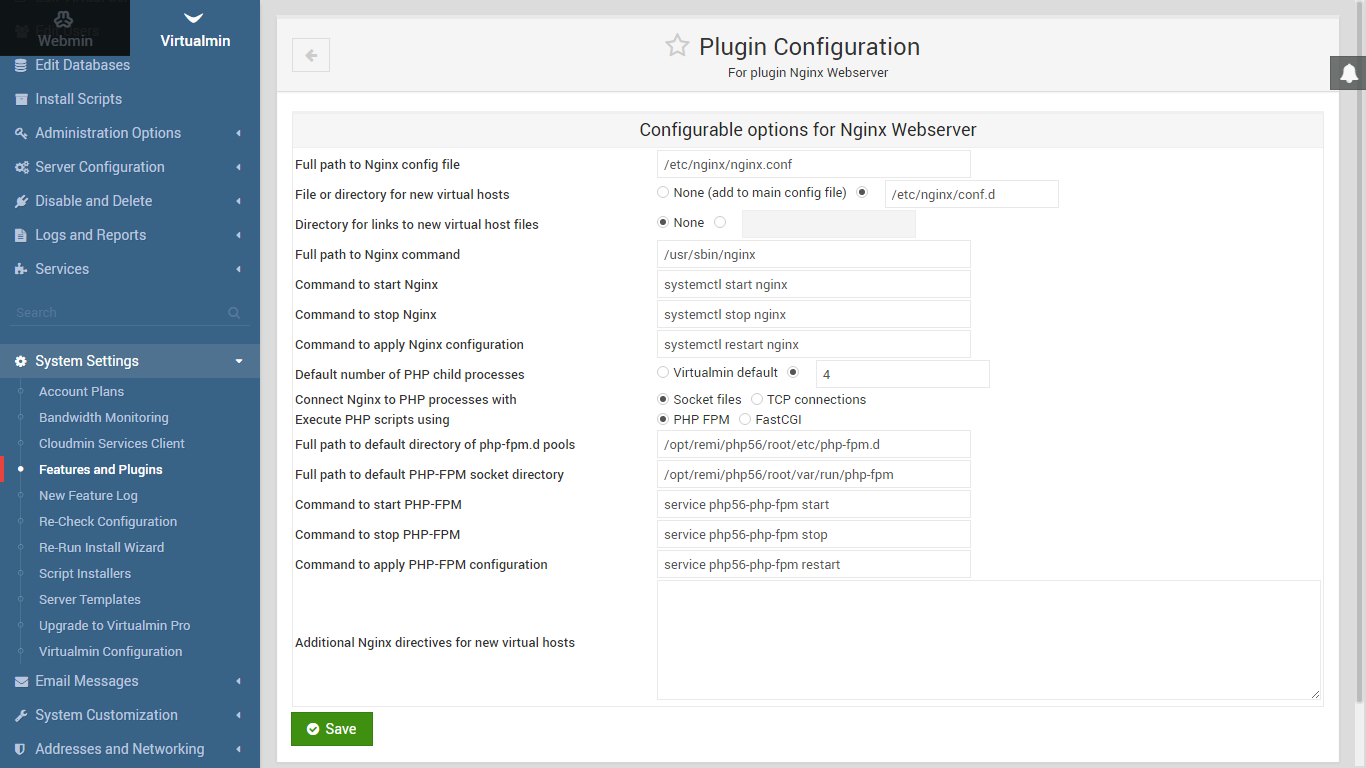1366x768 pixels.
Task: Select Virtualmin default for PHP child processes
Action: [x=663, y=372]
